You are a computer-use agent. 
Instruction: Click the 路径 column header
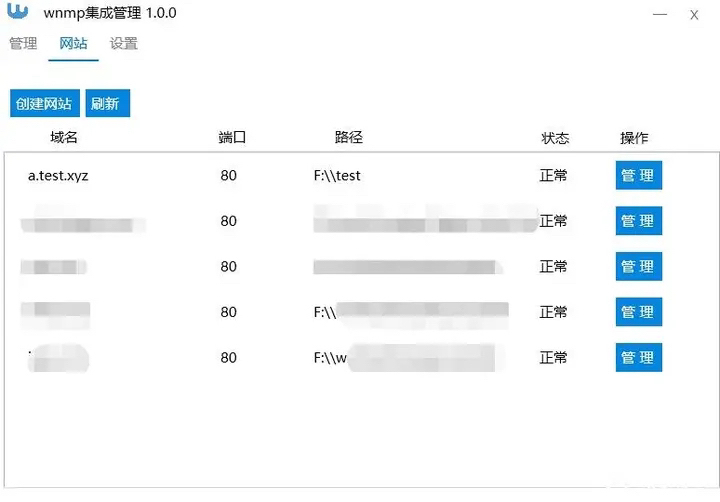[349, 137]
